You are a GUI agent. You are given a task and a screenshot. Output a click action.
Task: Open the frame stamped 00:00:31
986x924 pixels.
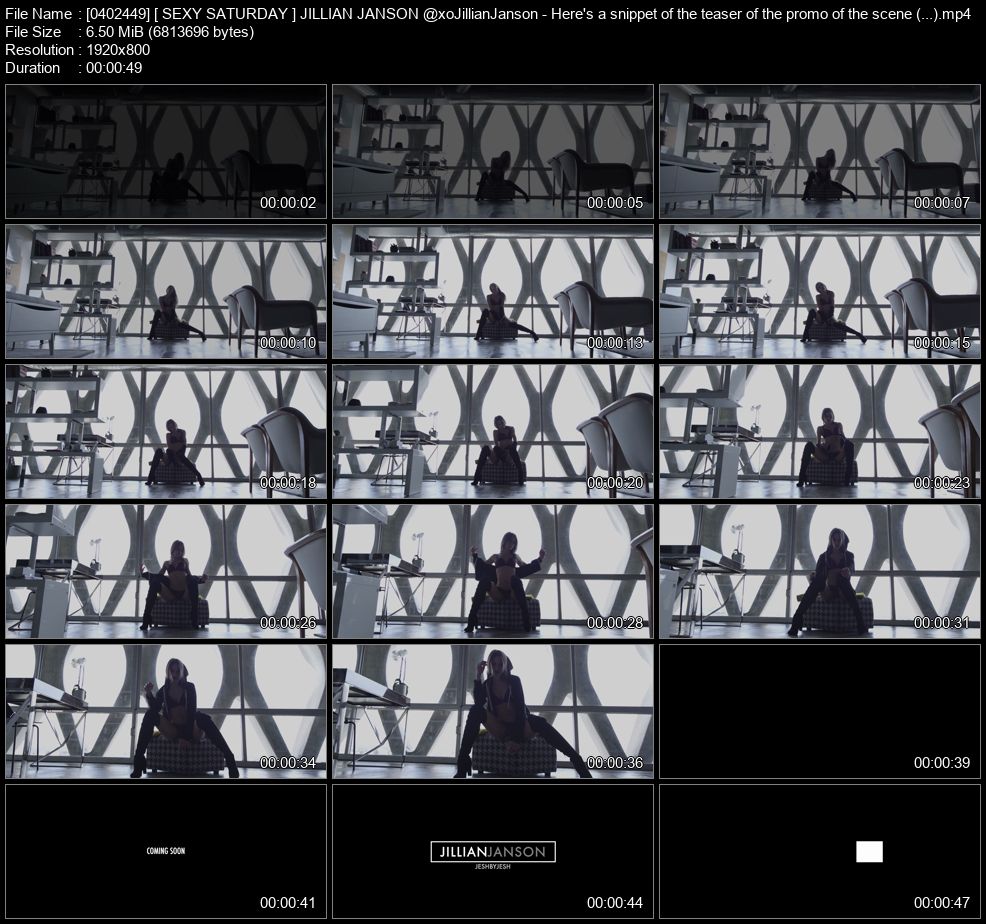click(819, 571)
